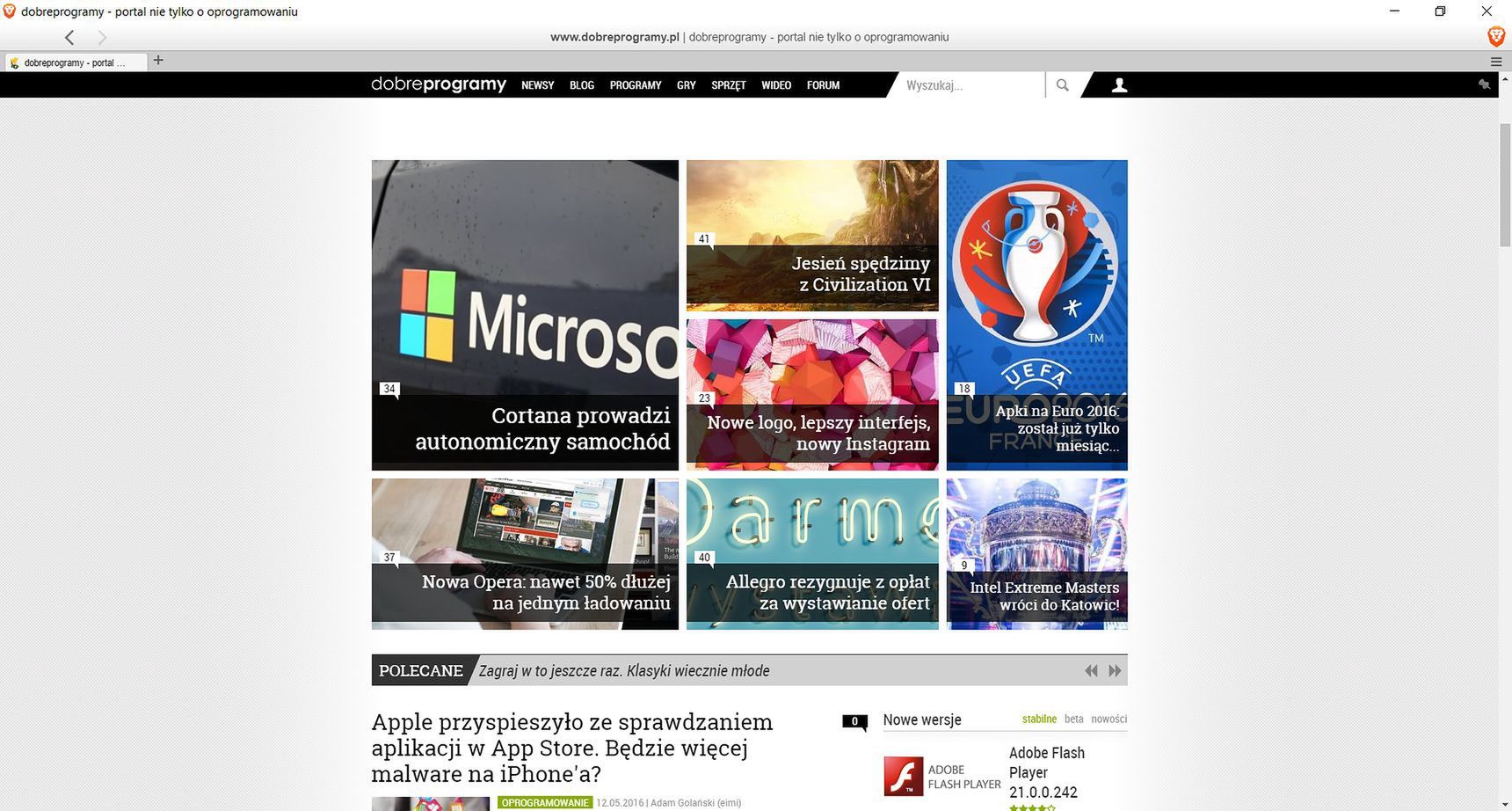Open article Nowa Opera: nawet 50% dłużej
The height and width of the screenshot is (811, 1512).
coord(546,592)
